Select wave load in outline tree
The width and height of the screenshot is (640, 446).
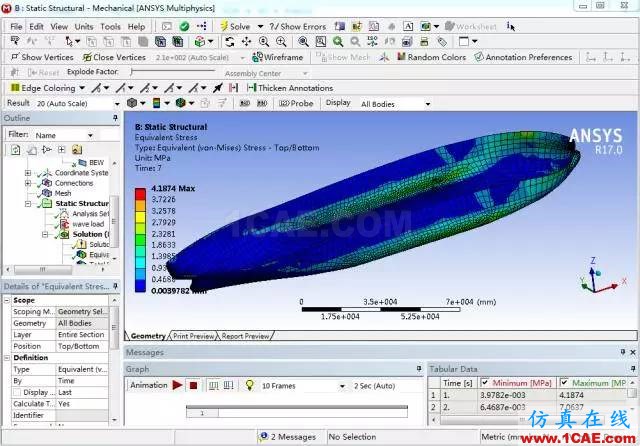[x=88, y=224]
